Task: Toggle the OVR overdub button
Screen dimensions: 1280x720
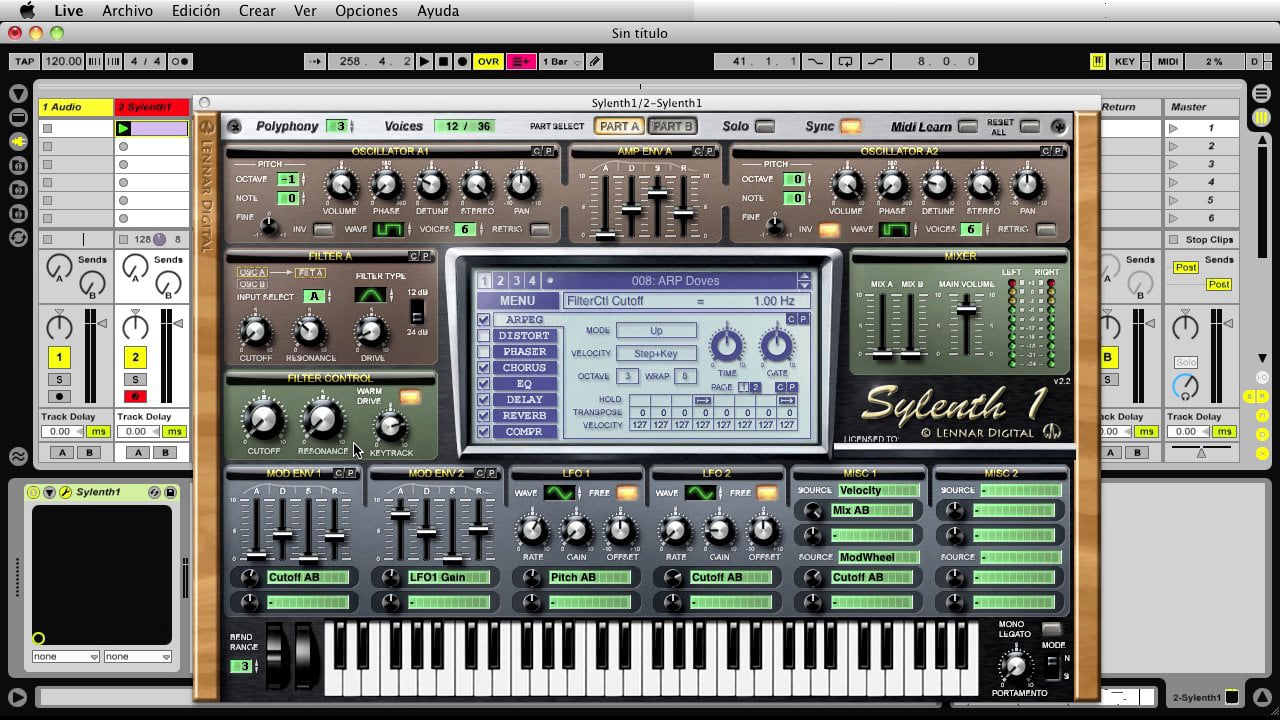Action: (x=488, y=61)
